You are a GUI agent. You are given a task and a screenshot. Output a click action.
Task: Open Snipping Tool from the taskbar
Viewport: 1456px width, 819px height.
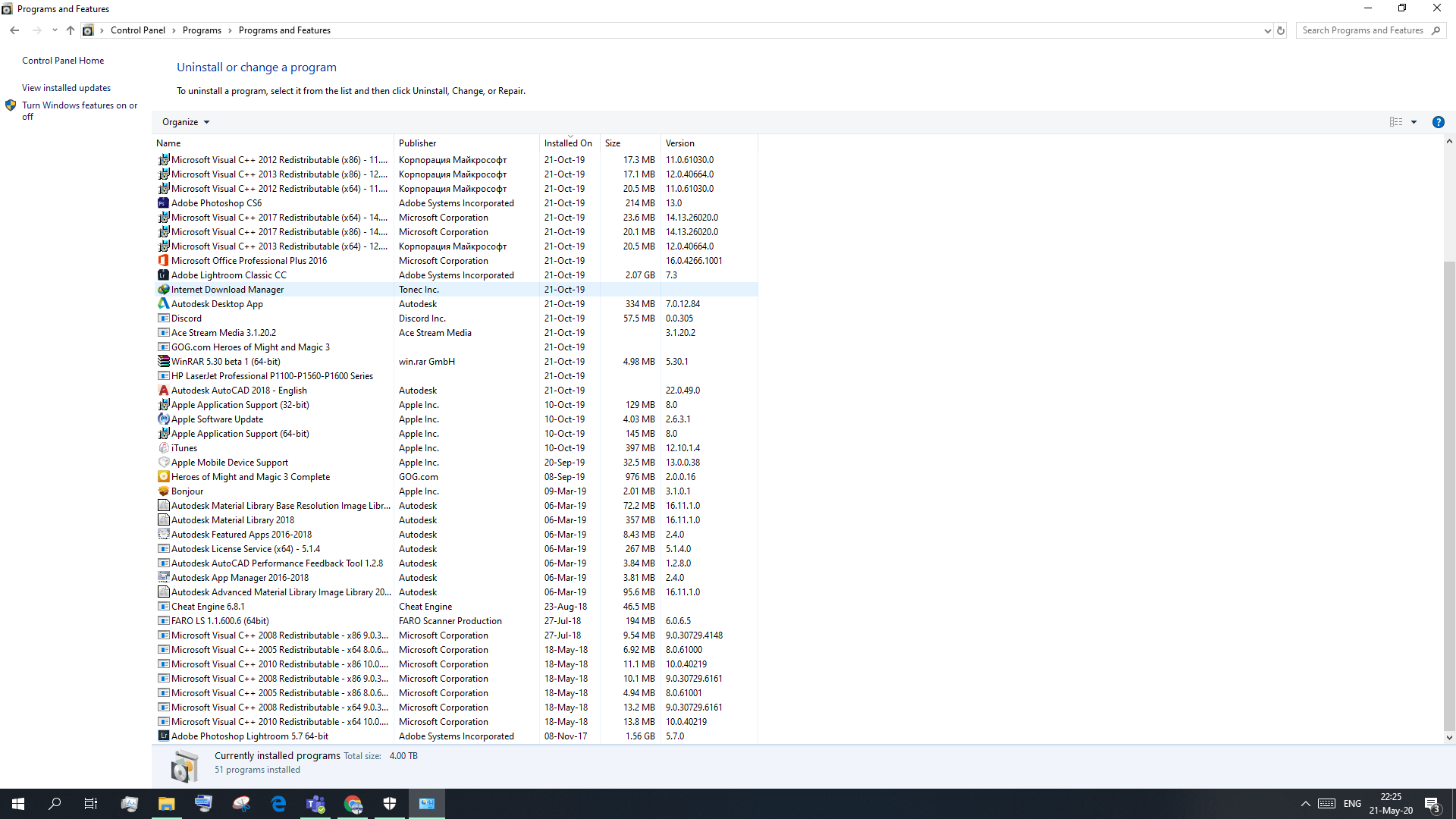coord(241,804)
